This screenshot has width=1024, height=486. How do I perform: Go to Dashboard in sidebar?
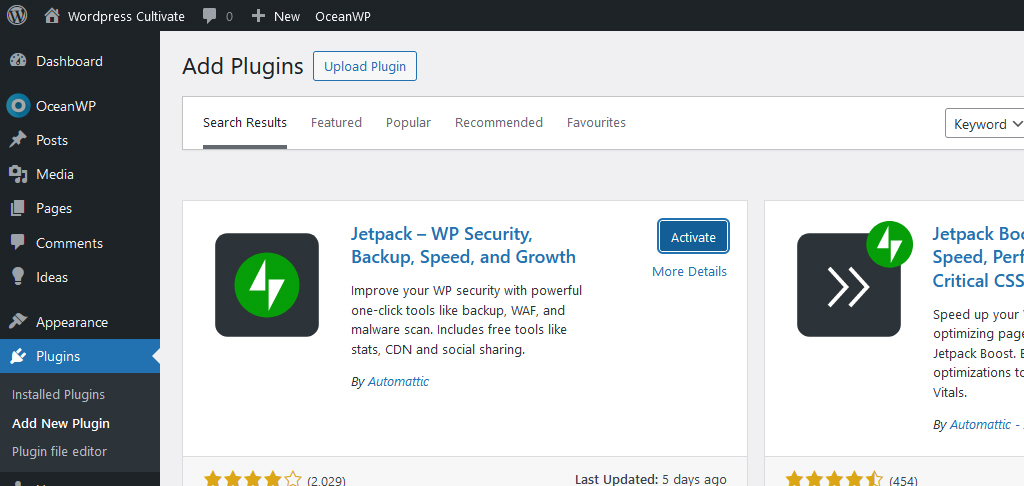tap(69, 61)
